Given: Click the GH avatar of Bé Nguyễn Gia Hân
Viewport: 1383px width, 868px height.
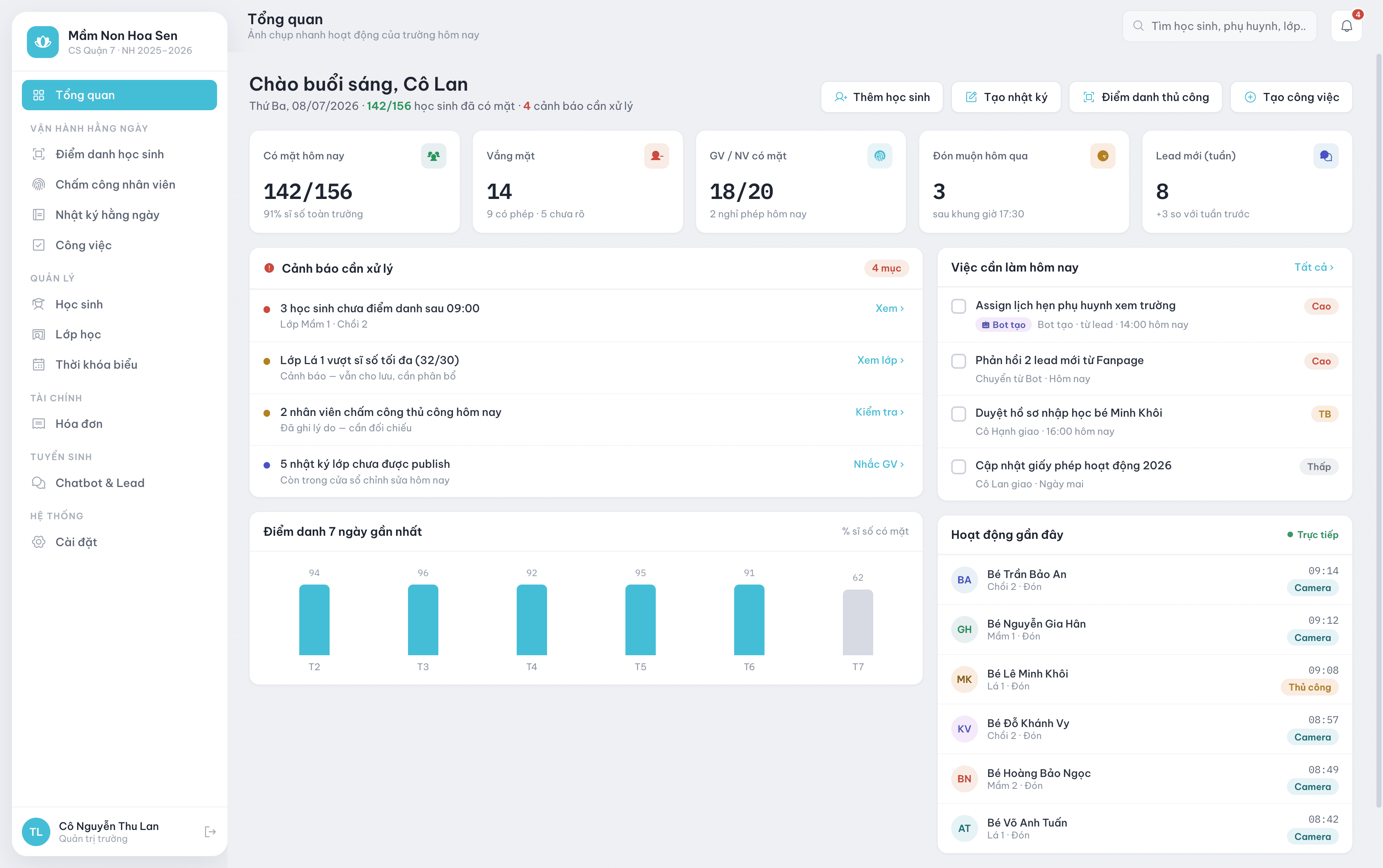Looking at the screenshot, I should [965, 629].
